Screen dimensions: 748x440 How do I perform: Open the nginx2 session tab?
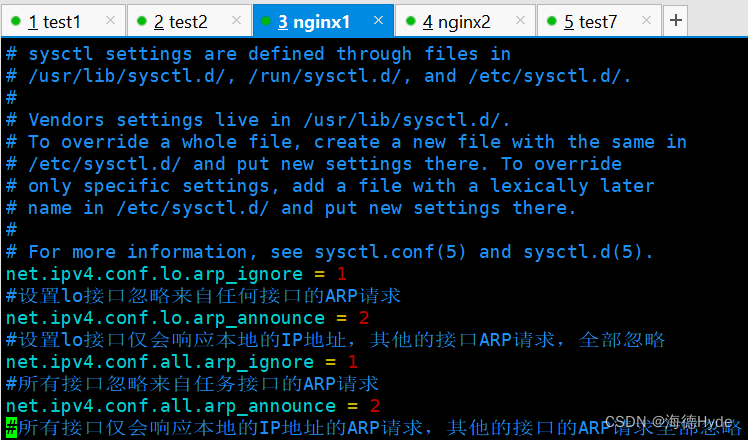tap(457, 21)
